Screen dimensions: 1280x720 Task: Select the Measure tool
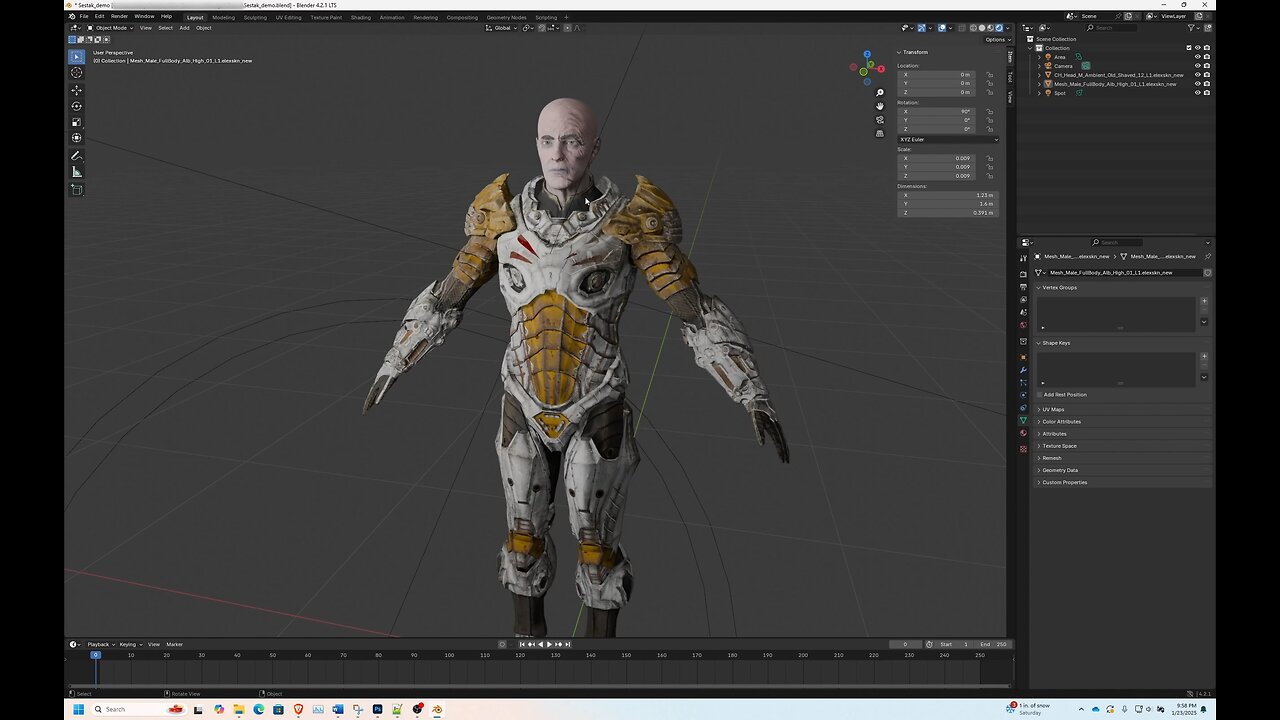[76, 172]
